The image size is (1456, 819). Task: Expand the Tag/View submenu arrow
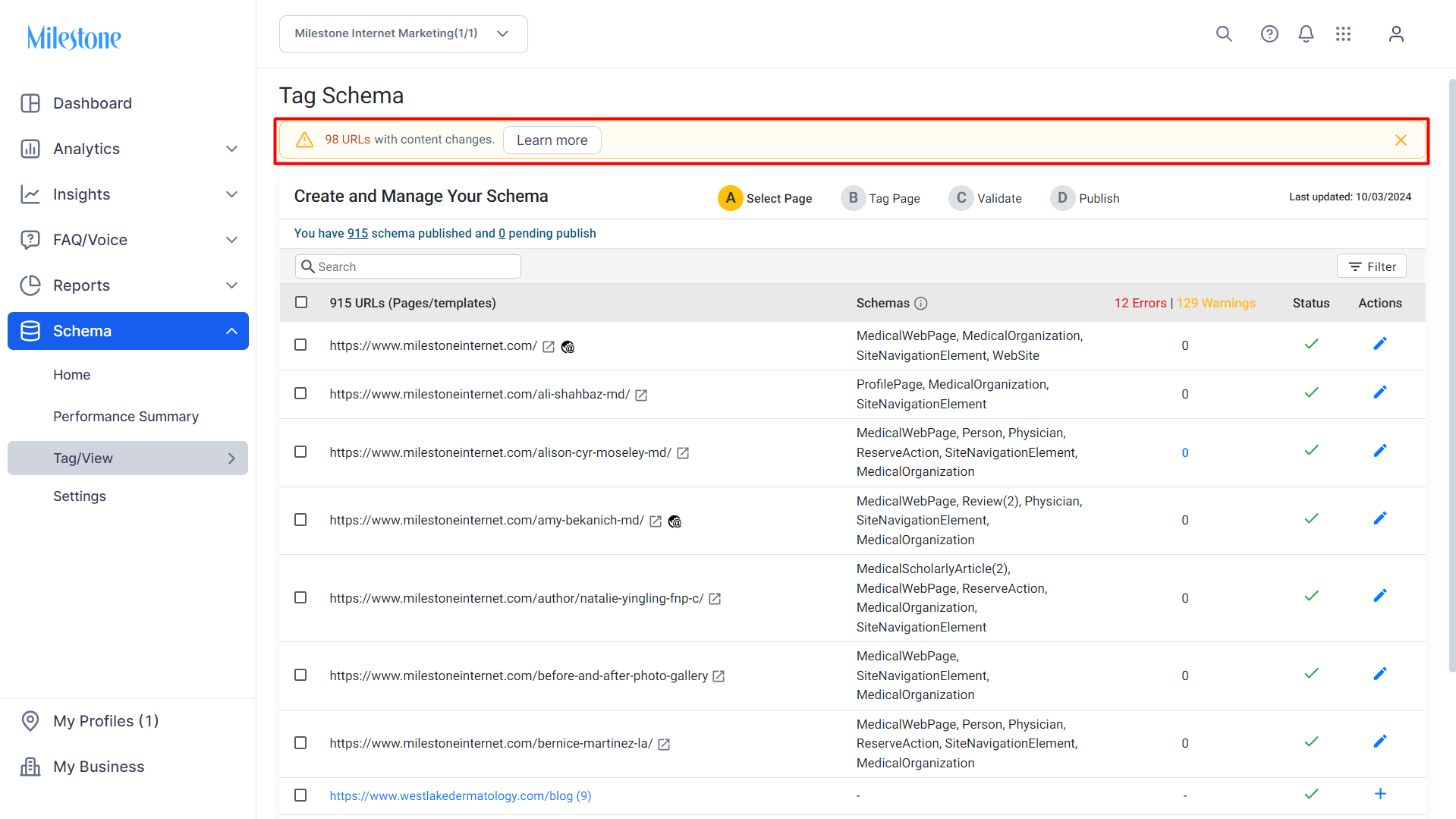232,458
